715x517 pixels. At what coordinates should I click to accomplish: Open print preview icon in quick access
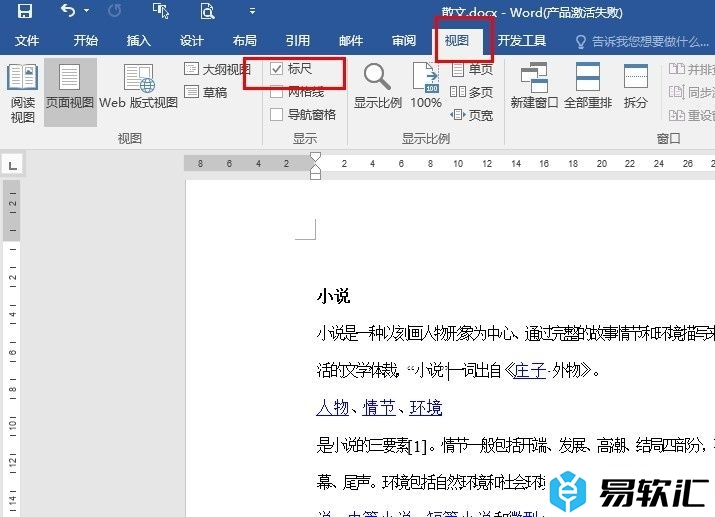(x=207, y=10)
